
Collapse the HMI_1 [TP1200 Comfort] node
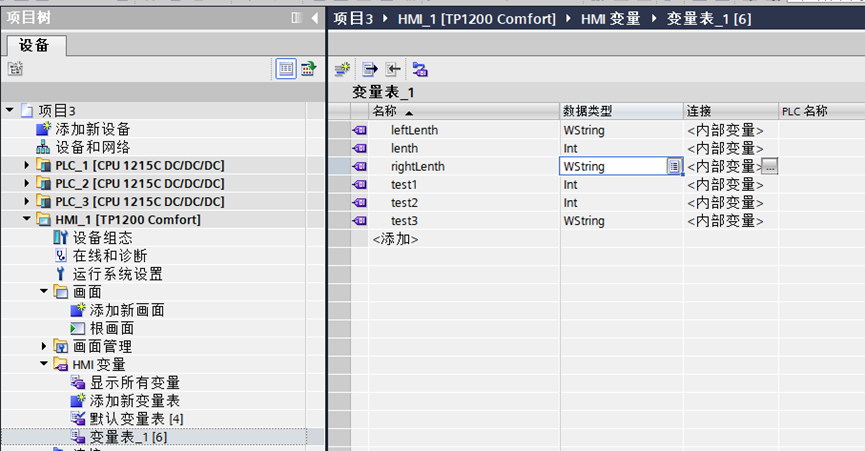click(x=26, y=219)
